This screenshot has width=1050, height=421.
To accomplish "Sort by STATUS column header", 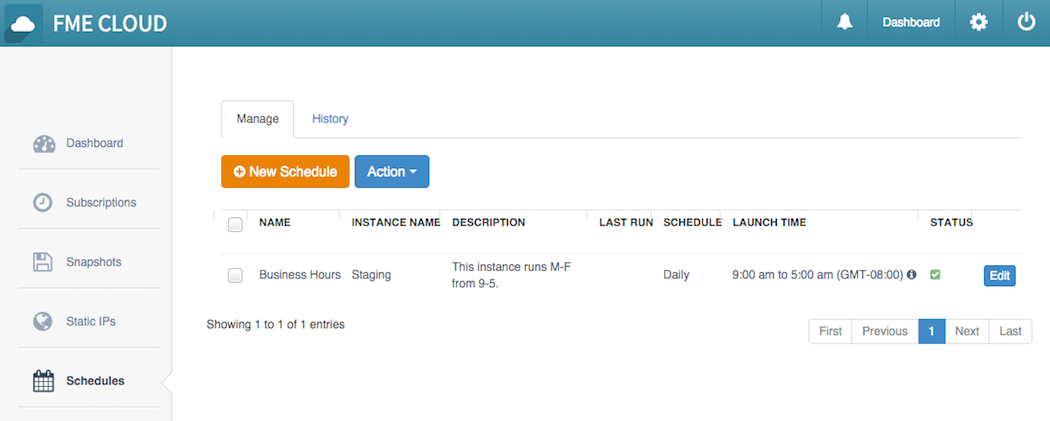I will pyautogui.click(x=951, y=222).
